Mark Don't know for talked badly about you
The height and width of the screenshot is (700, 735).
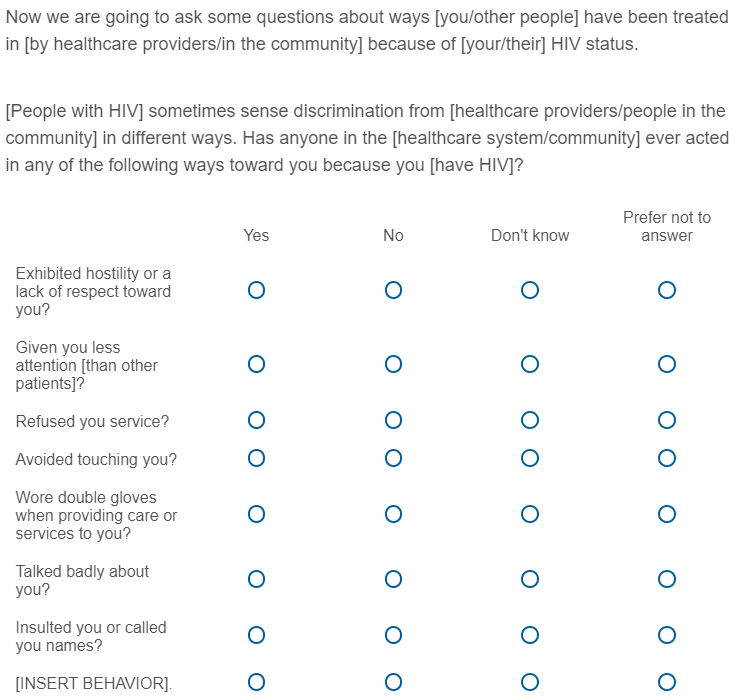530,579
